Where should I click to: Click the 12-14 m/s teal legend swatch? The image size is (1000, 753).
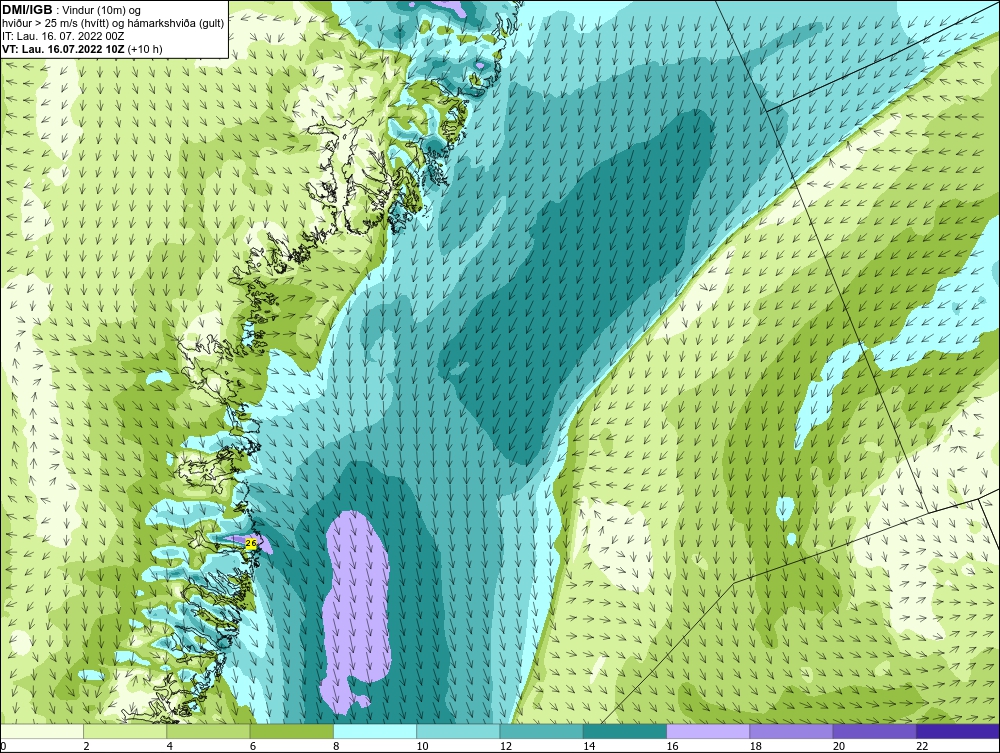point(541,731)
